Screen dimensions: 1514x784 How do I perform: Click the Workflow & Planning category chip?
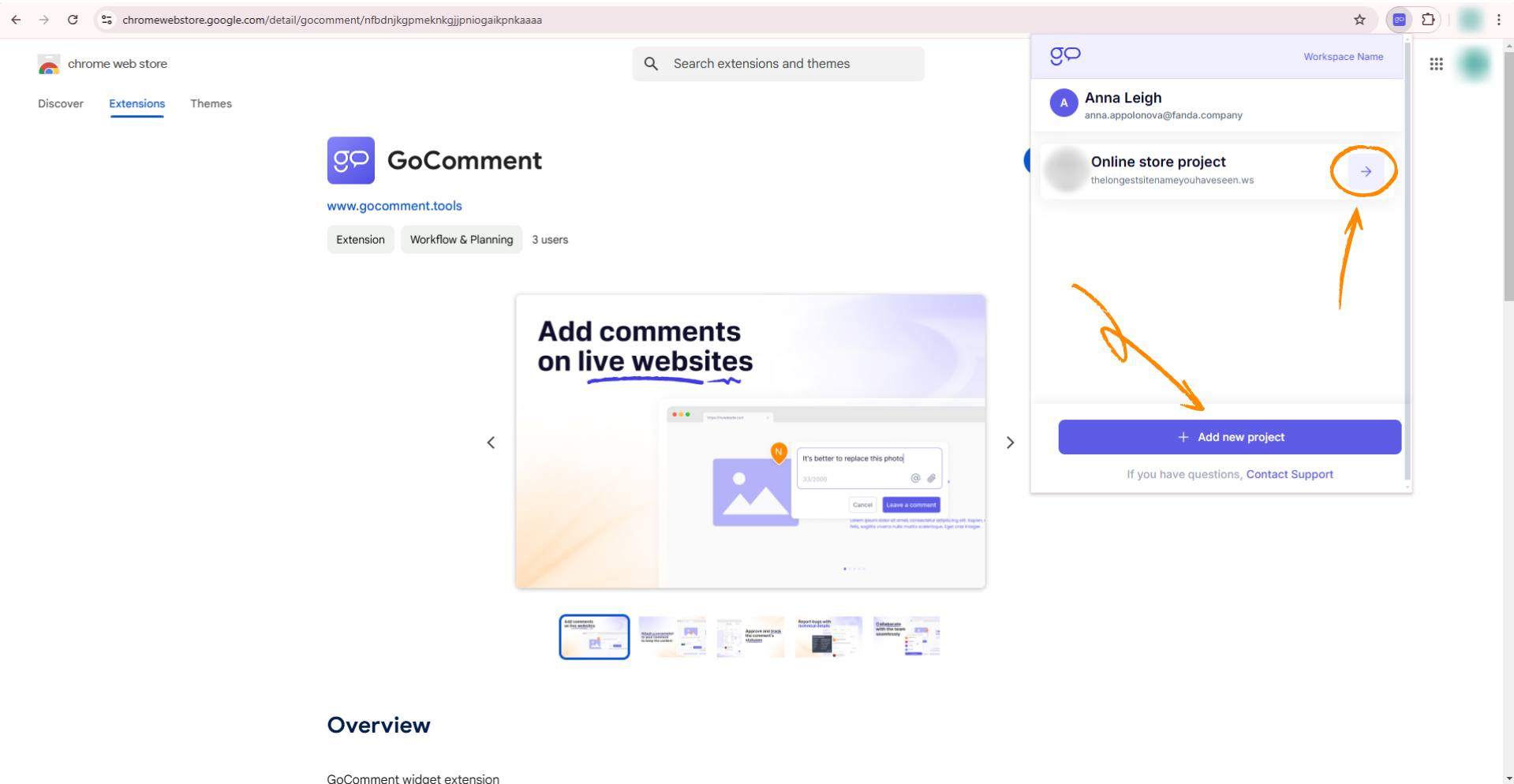[462, 240]
